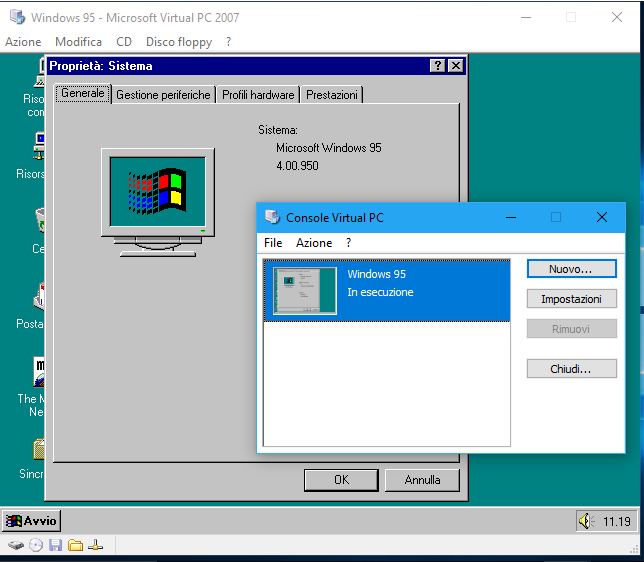Click OK in Proprietà: Sistema dialog

pos(341,480)
